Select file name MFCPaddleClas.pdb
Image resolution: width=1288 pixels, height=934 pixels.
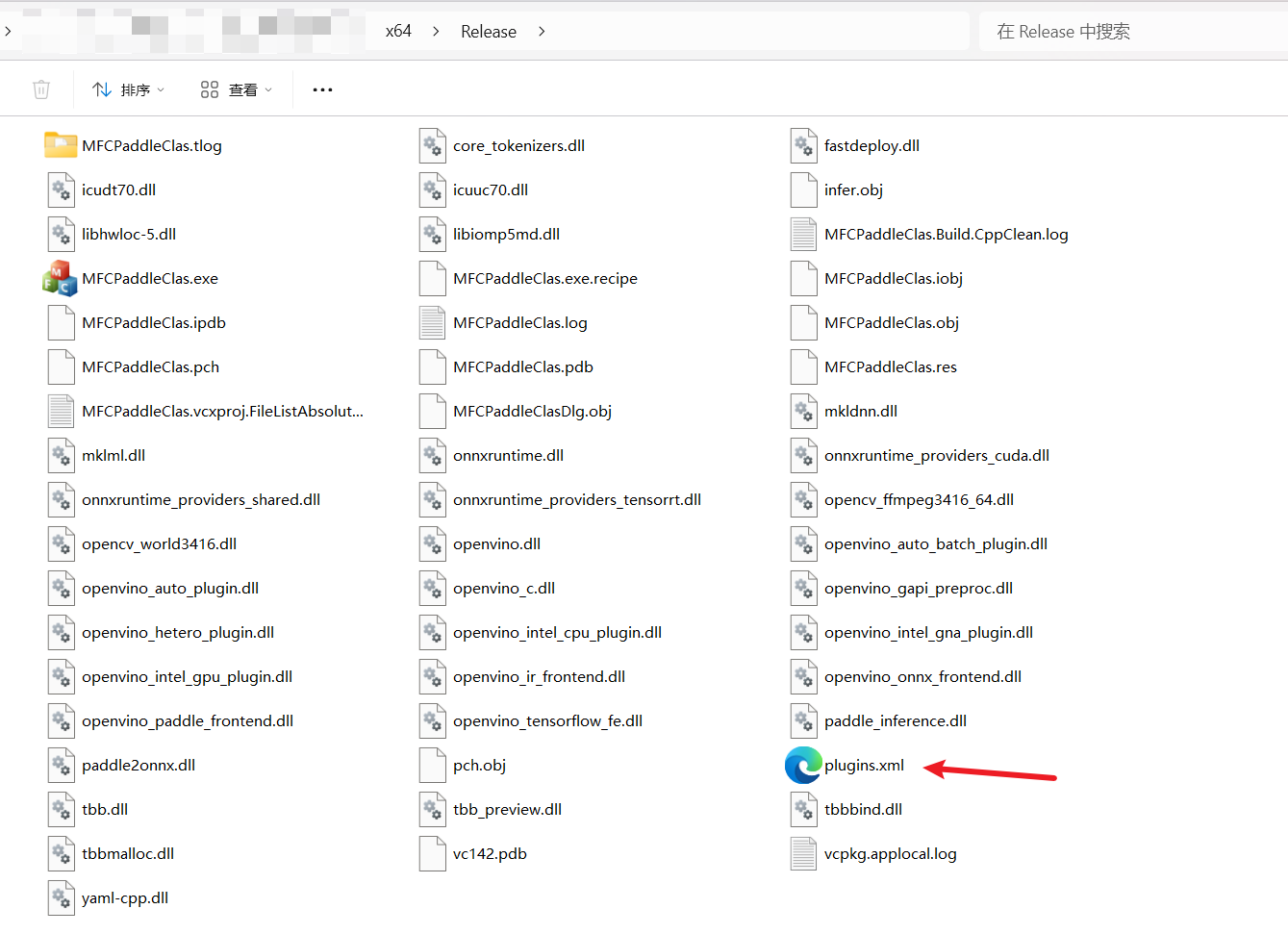[x=523, y=366]
